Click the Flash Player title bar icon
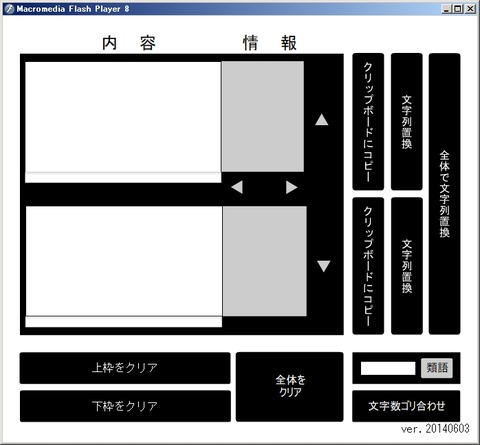This screenshot has height=445, width=480. 9,9
